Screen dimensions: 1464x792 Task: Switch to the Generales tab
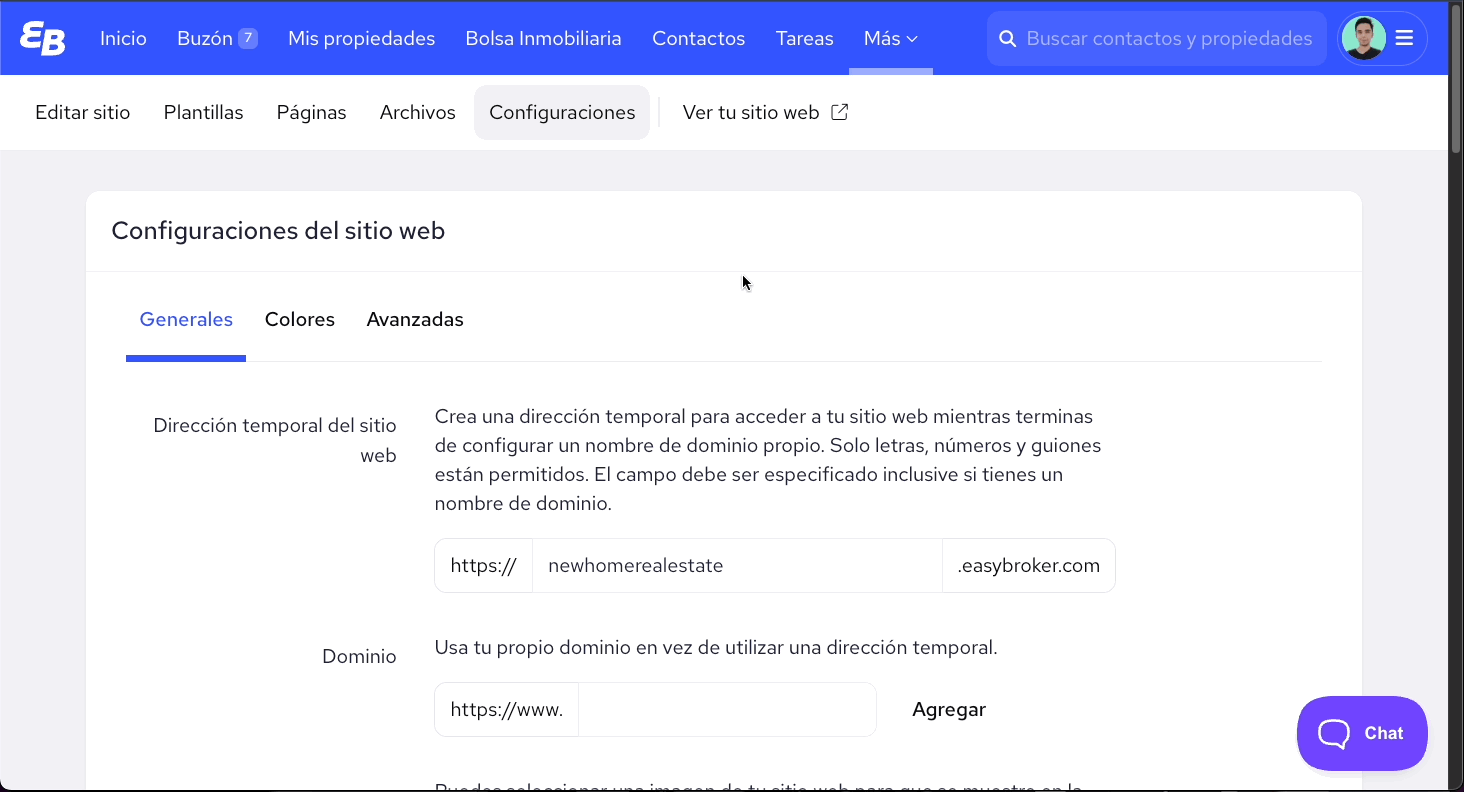pos(186,320)
